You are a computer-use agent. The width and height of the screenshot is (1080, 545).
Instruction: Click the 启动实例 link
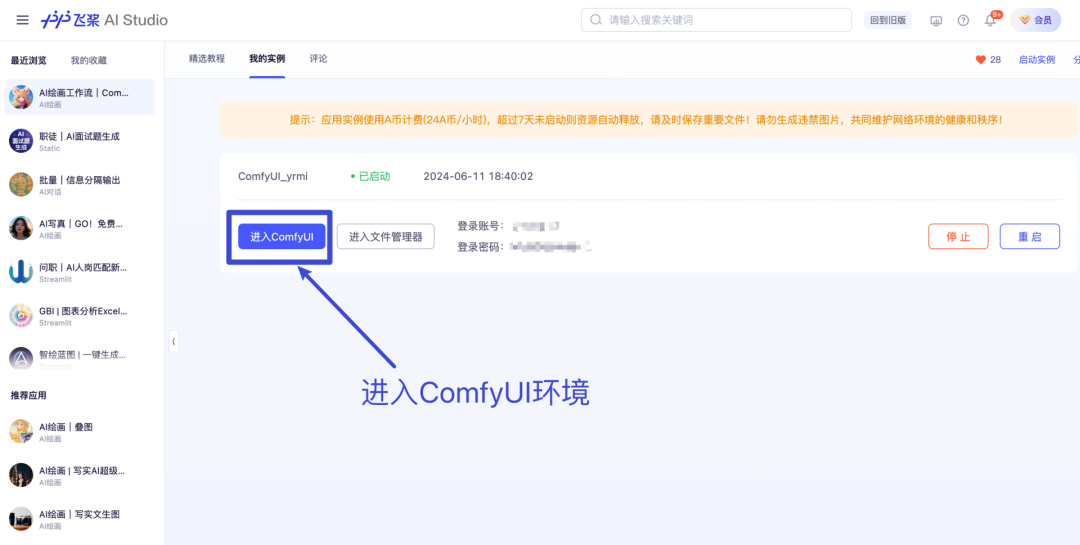(1037, 60)
